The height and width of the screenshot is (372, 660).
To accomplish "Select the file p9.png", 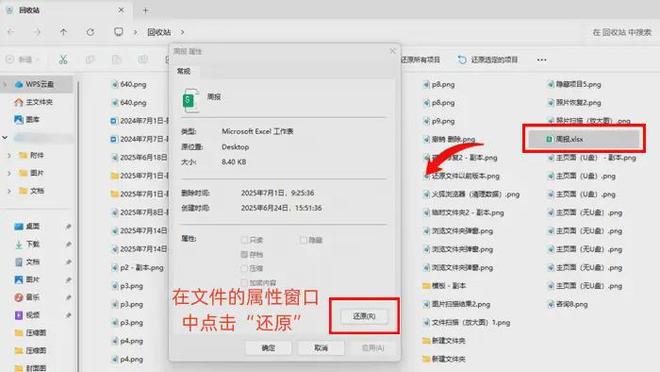I will tap(439, 121).
